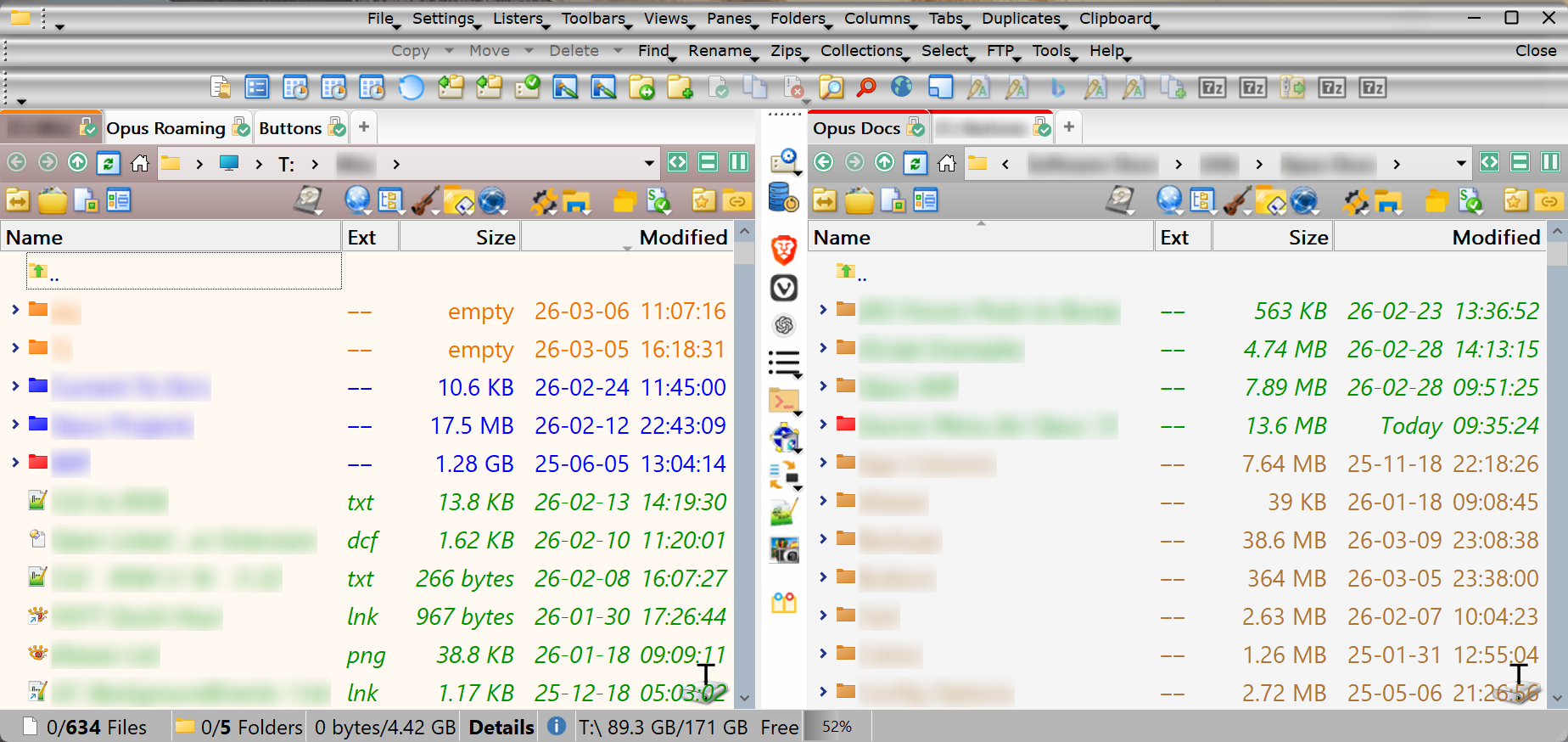
Task: Expand the red folder modified Today
Action: [x=822, y=424]
